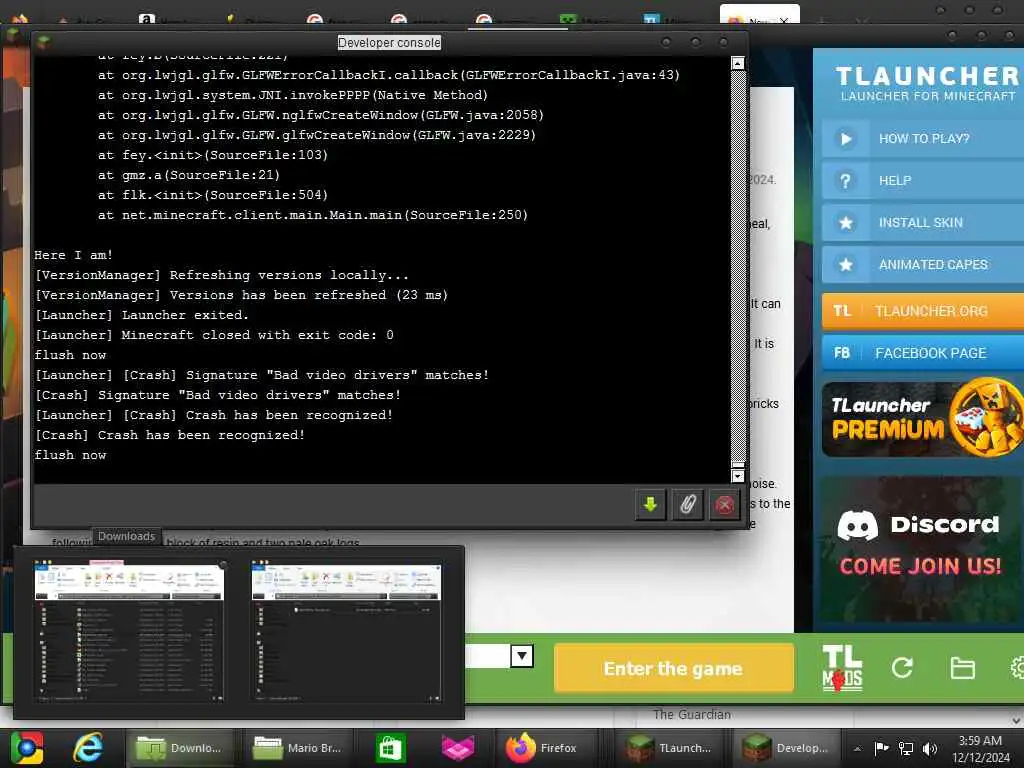The image size is (1024, 768).
Task: Open INSTALL SKIN button
Action: tap(923, 223)
